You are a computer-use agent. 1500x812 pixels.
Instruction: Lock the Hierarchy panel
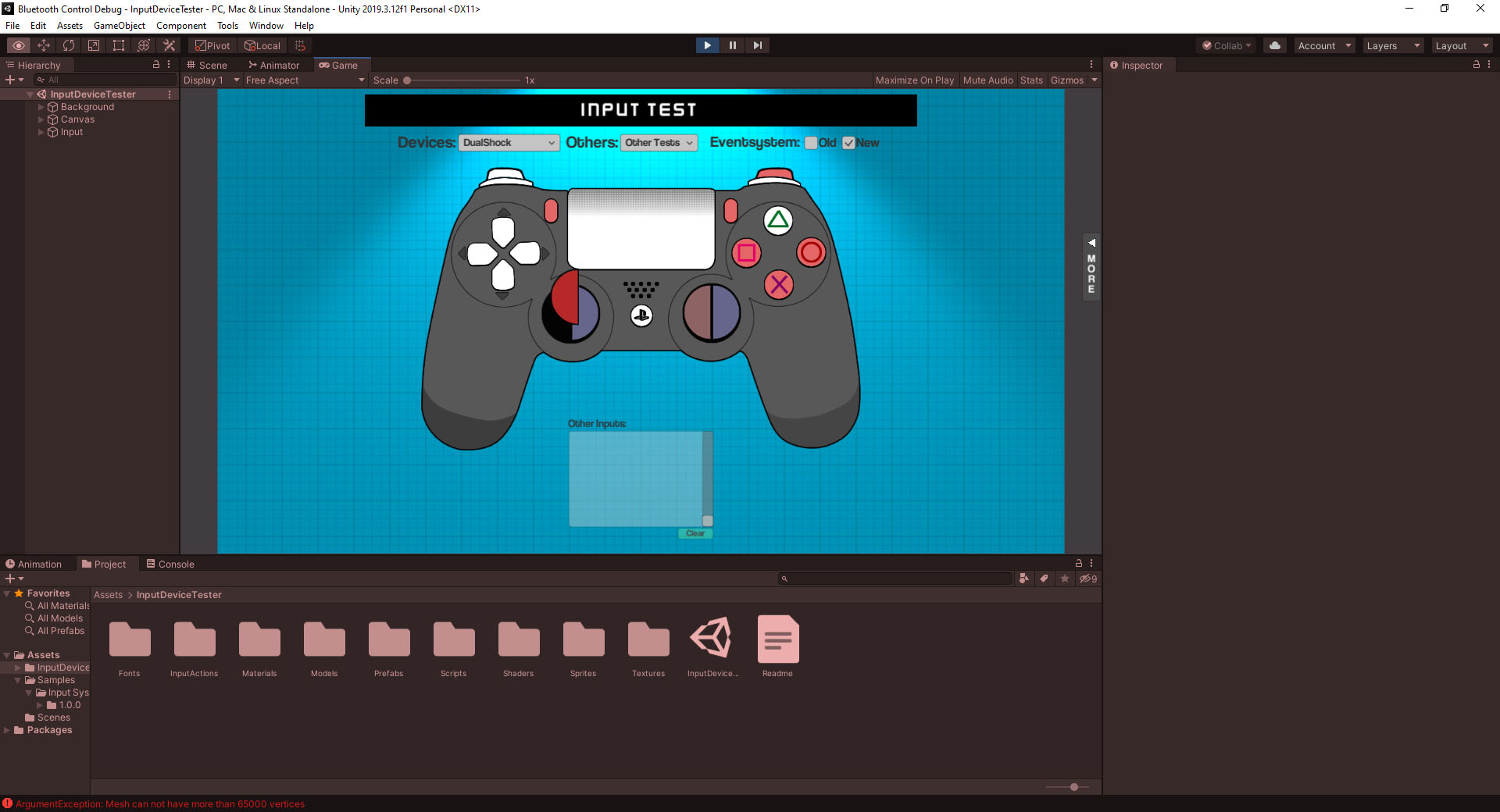pyautogui.click(x=156, y=65)
